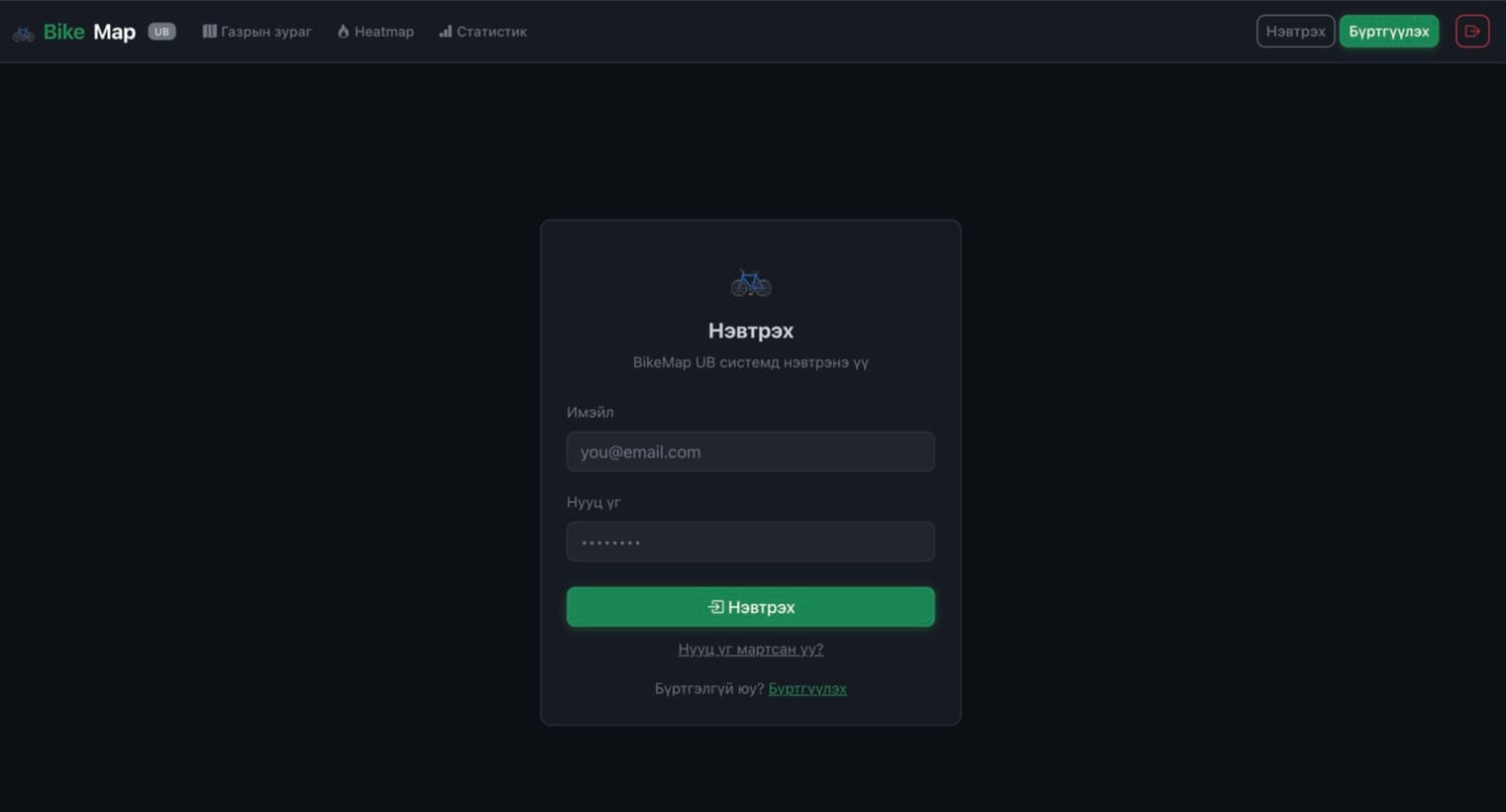Click the bicycle logo icon in navbar
The image size is (1506, 812).
[24, 33]
